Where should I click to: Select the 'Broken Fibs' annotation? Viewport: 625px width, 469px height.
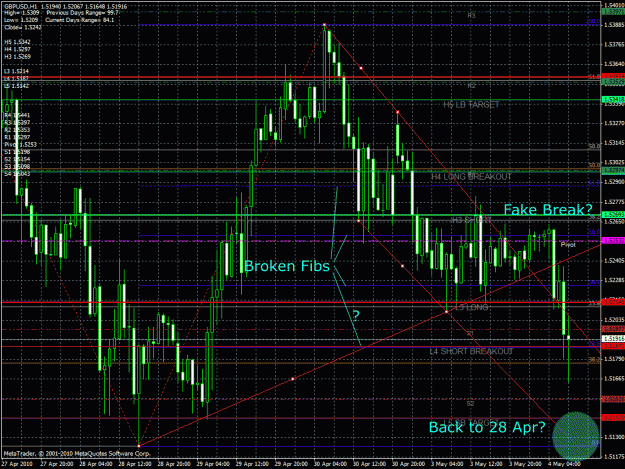tap(287, 266)
